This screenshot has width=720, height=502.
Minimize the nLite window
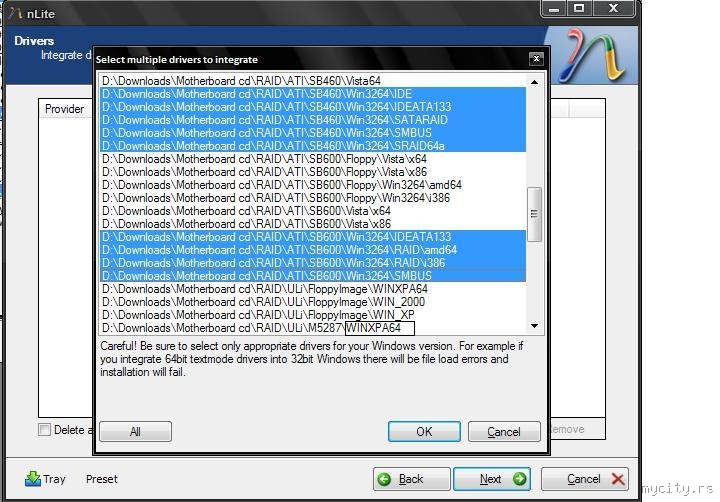coord(554,8)
